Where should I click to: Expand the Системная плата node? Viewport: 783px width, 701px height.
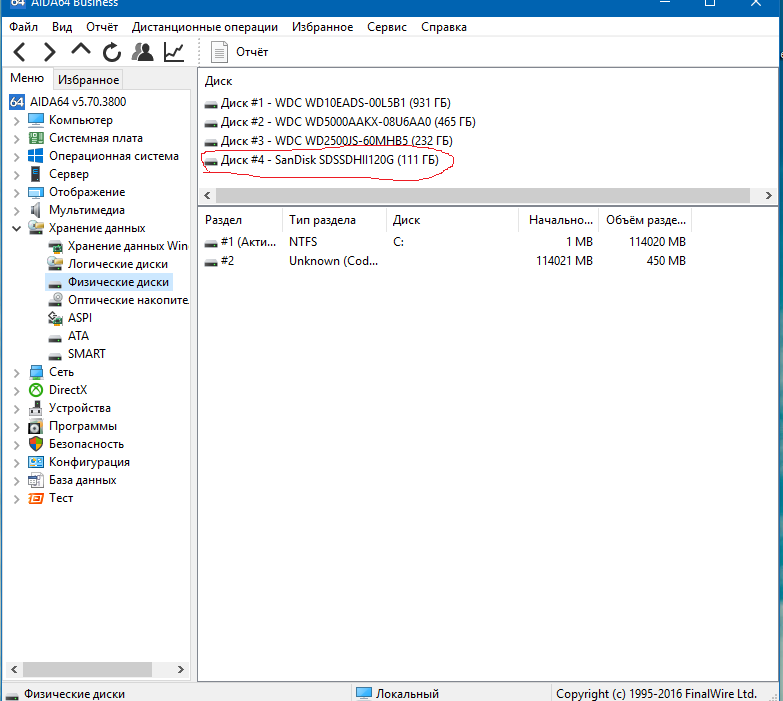tap(16, 139)
